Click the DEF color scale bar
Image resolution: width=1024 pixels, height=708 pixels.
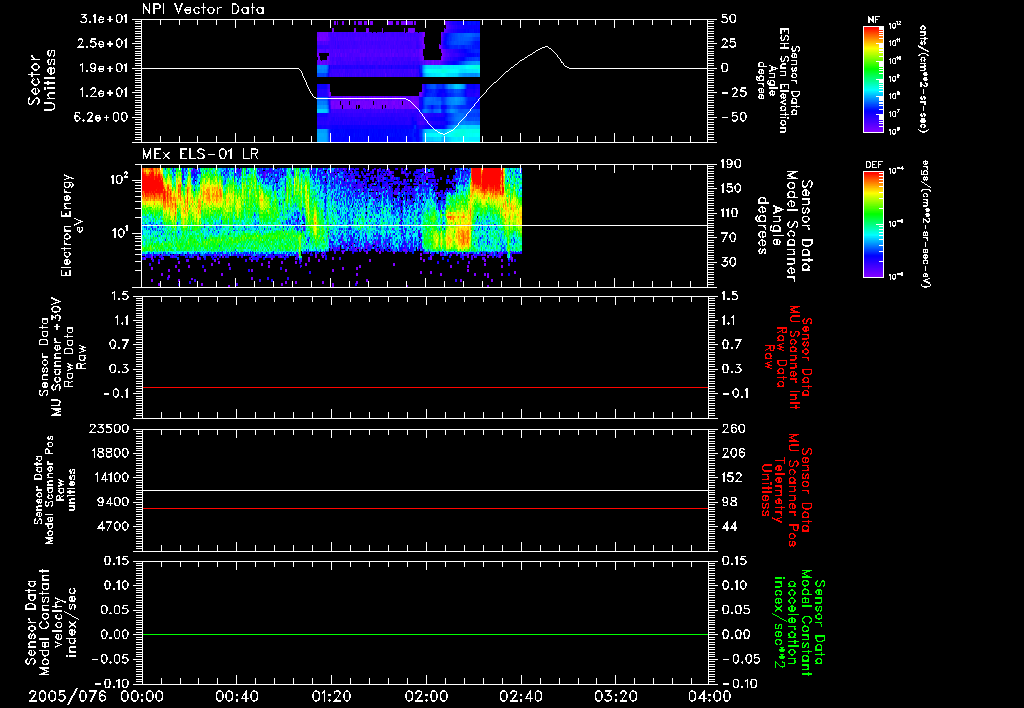[x=873, y=224]
